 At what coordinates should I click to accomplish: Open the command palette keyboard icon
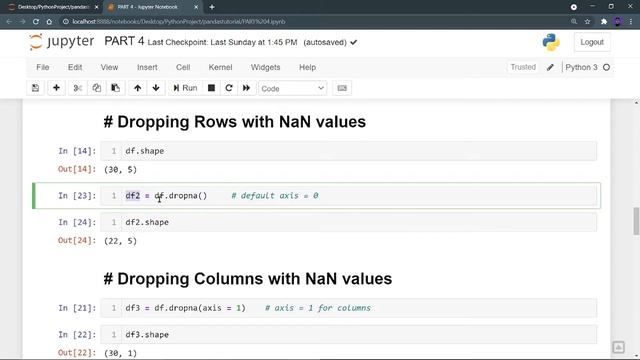point(342,88)
